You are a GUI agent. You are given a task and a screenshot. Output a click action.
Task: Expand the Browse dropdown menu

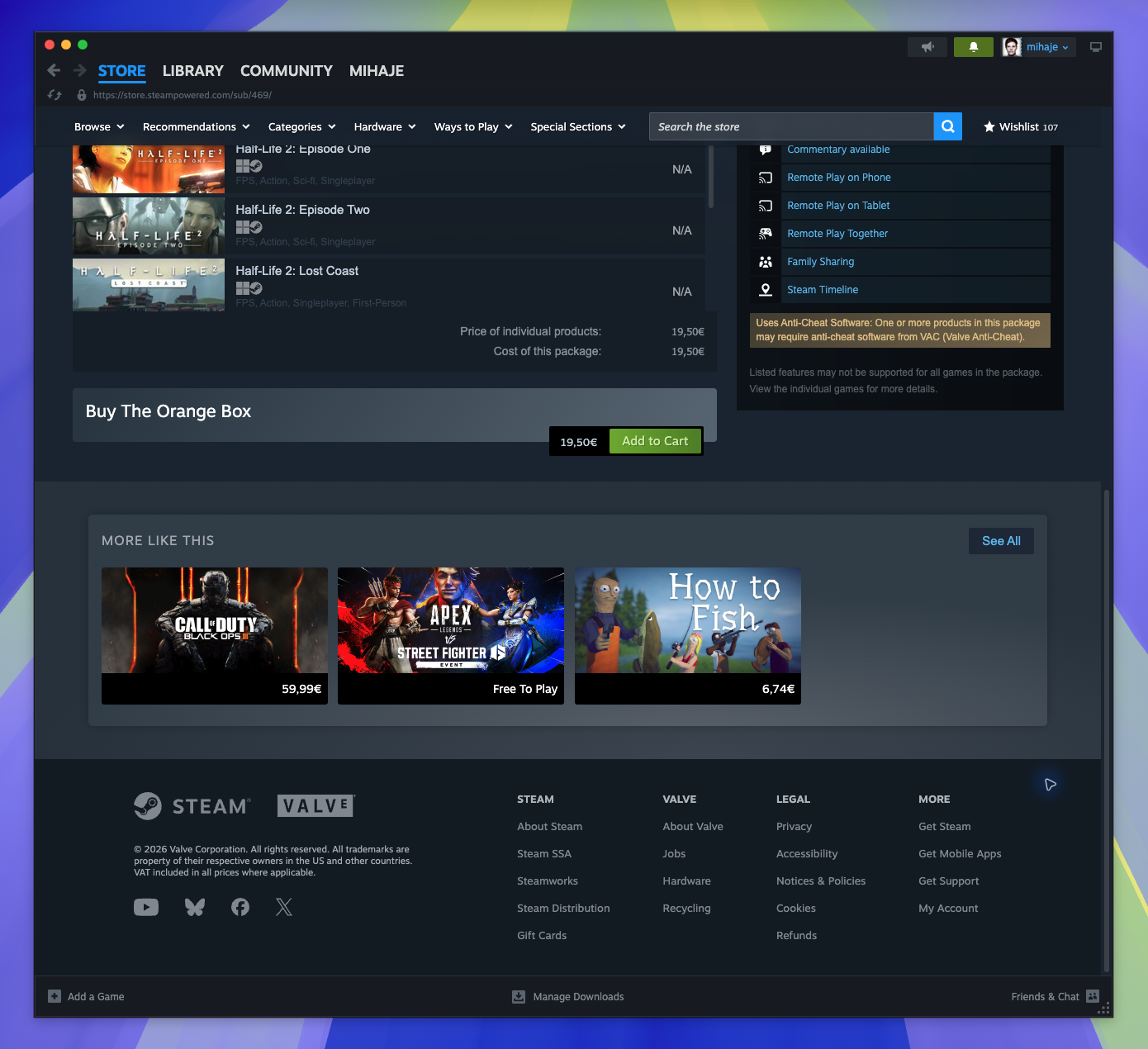pyautogui.click(x=99, y=126)
